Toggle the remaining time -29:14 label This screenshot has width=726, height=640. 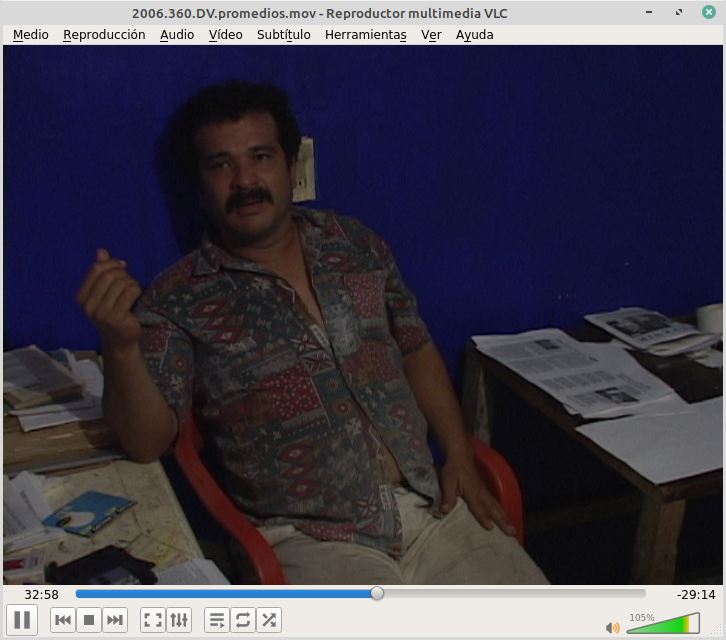click(696, 595)
